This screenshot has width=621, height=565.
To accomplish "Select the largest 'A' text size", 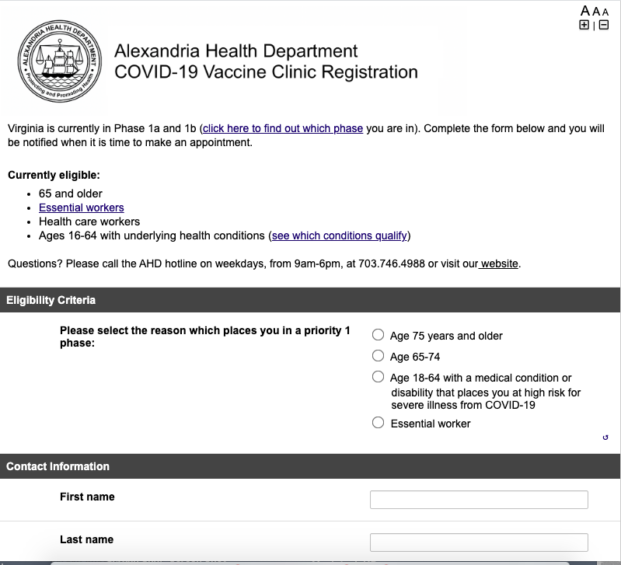I will coord(585,9).
